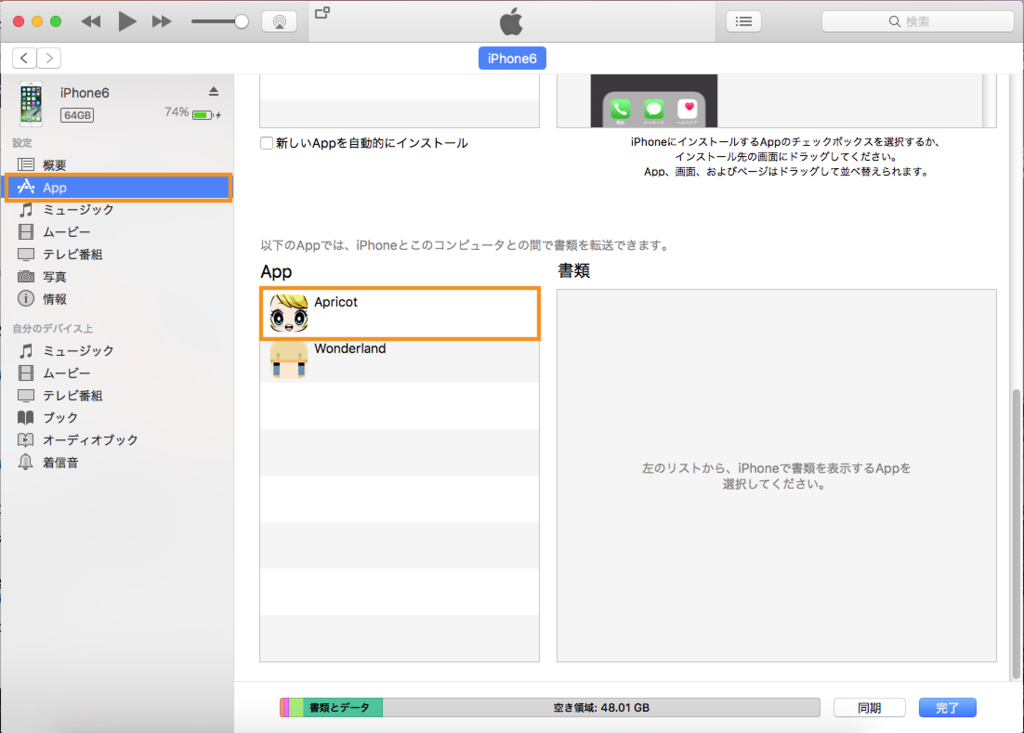Start playback with the play button
1024x733 pixels.
[127, 22]
